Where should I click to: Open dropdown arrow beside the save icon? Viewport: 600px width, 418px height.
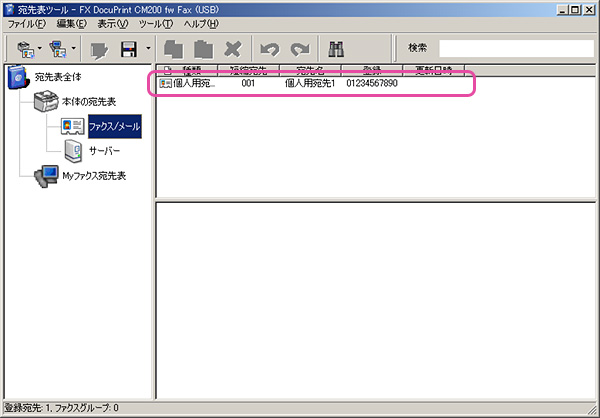[147, 48]
